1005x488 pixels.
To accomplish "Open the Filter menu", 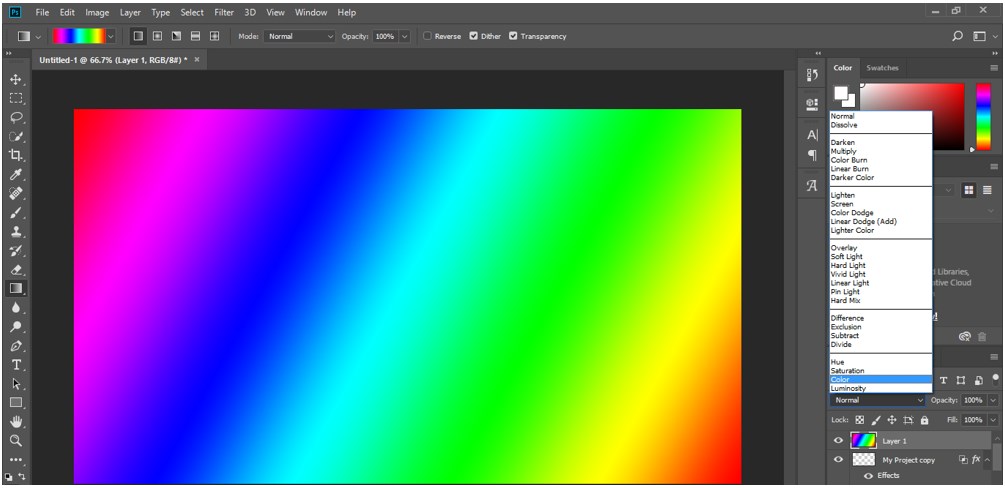I will tap(224, 12).
